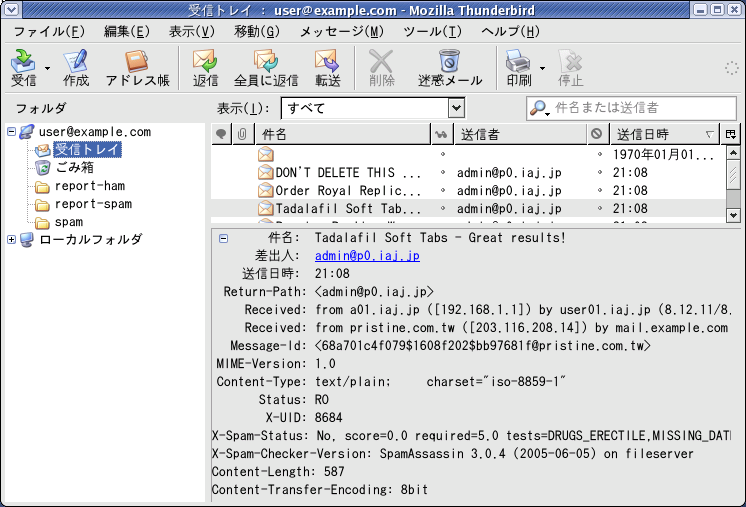This screenshot has height=507, width=746.
Task: Click the activity throbber indicator
Action: tap(731, 68)
